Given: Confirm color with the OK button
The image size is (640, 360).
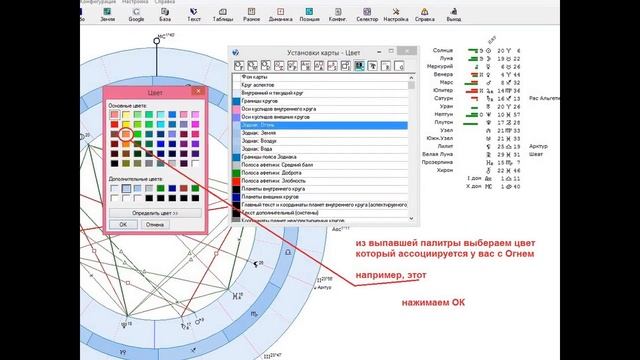Looking at the screenshot, I should (123, 224).
